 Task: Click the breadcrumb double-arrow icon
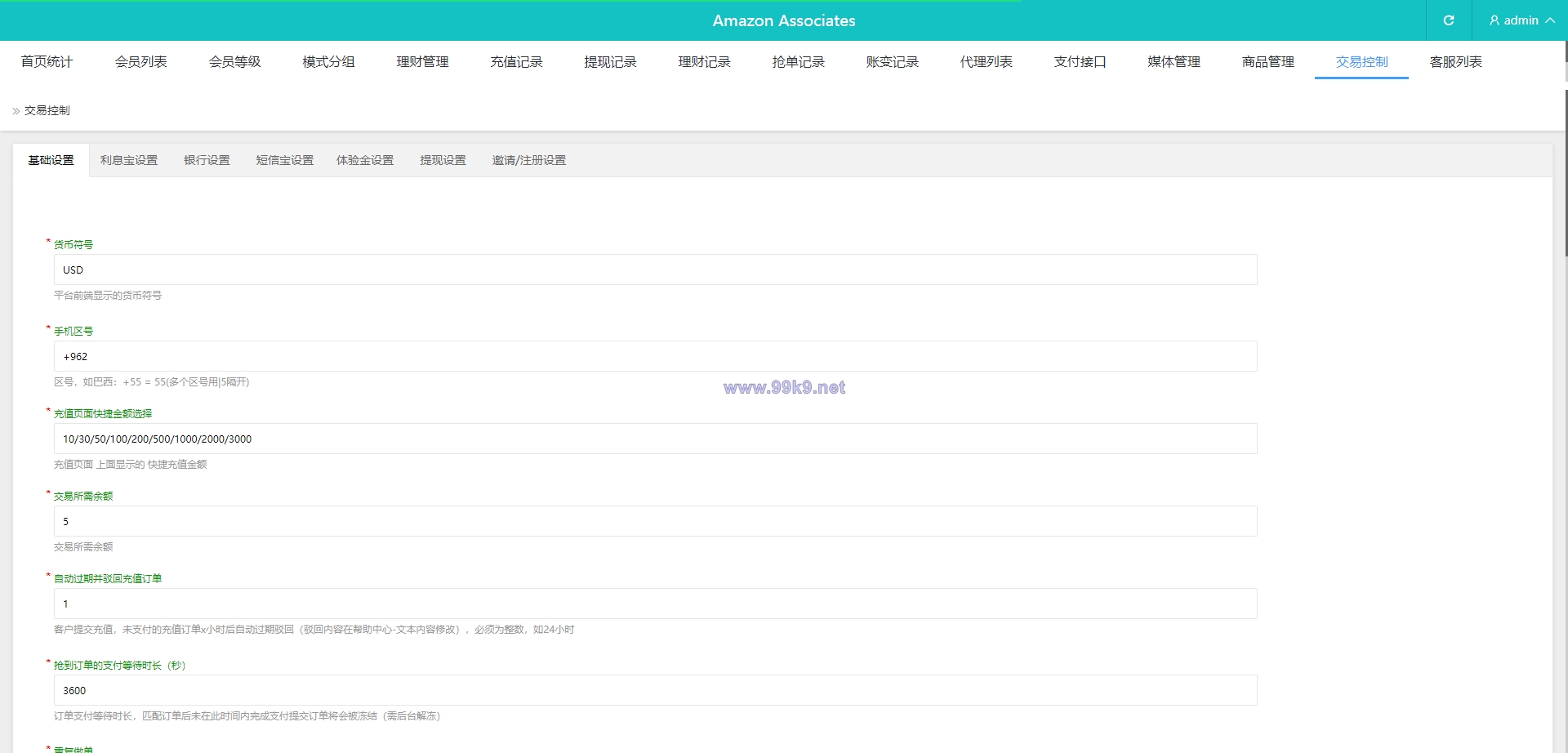tap(16, 111)
